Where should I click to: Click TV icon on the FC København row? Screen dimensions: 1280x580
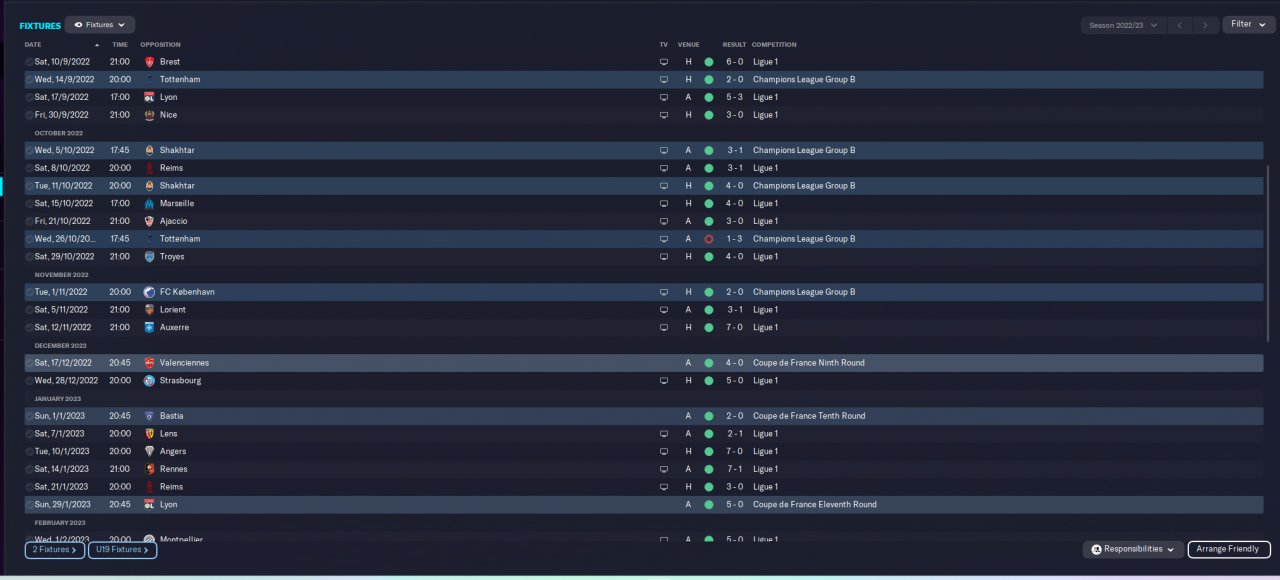(x=663, y=292)
